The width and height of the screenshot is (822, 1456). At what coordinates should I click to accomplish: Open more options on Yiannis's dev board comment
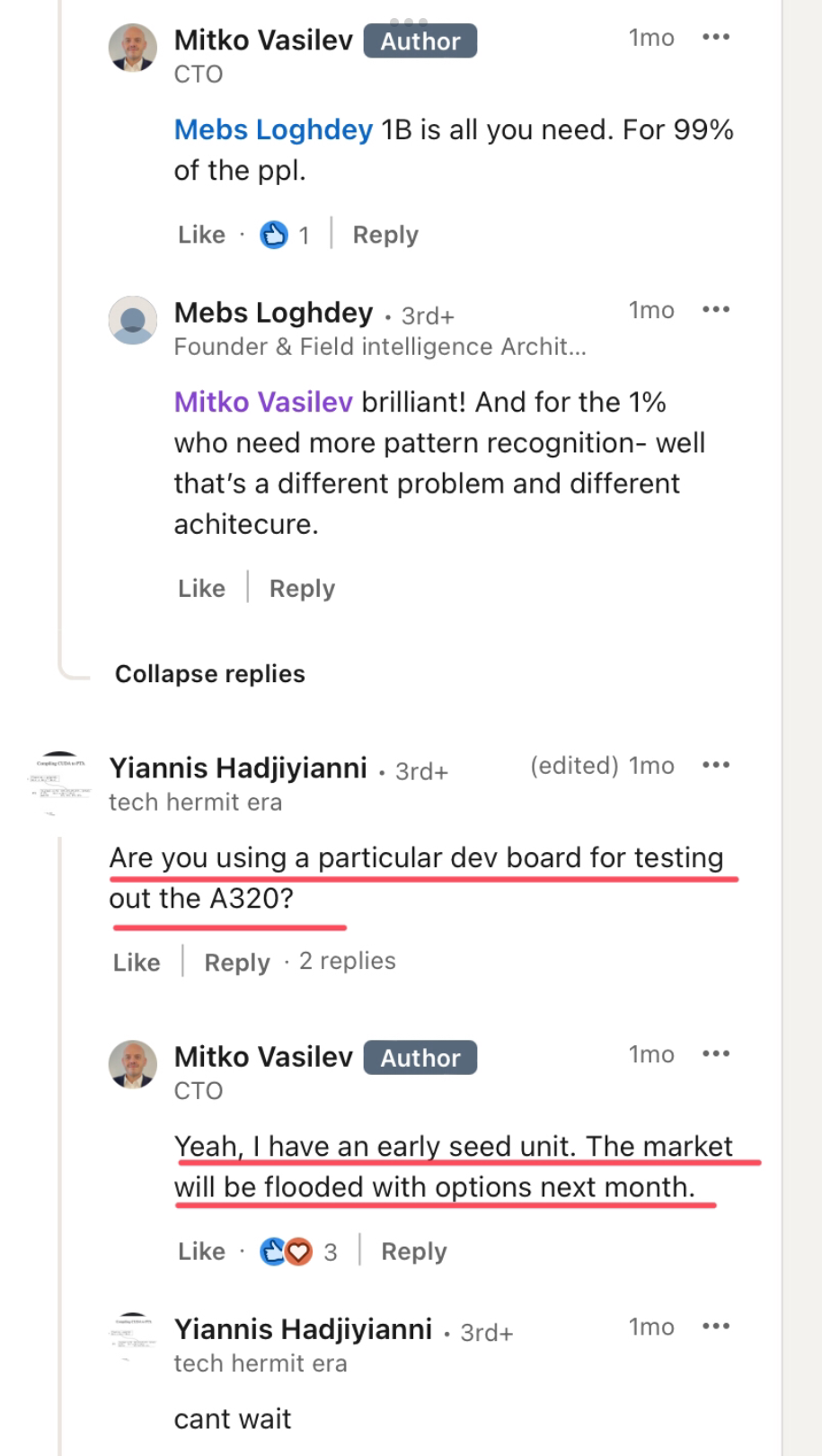pyautogui.click(x=716, y=766)
